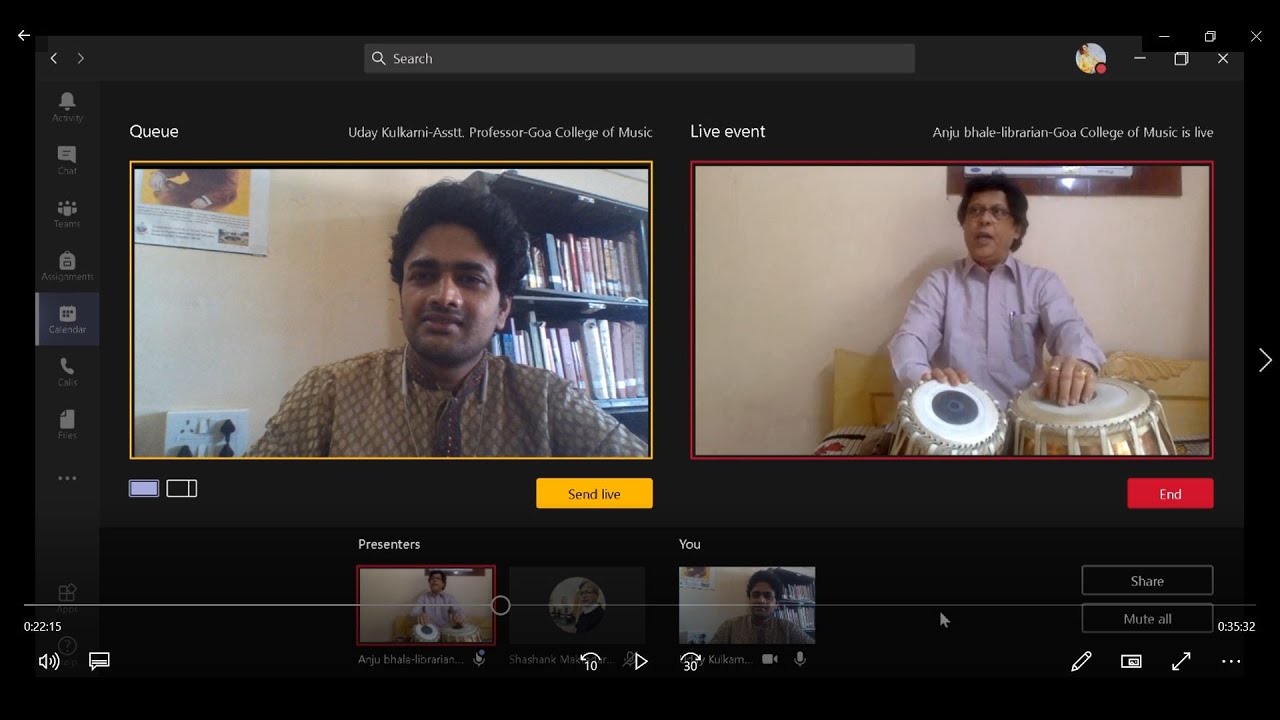This screenshot has width=1280, height=720.
Task: Click the Live event heading
Action: (728, 131)
